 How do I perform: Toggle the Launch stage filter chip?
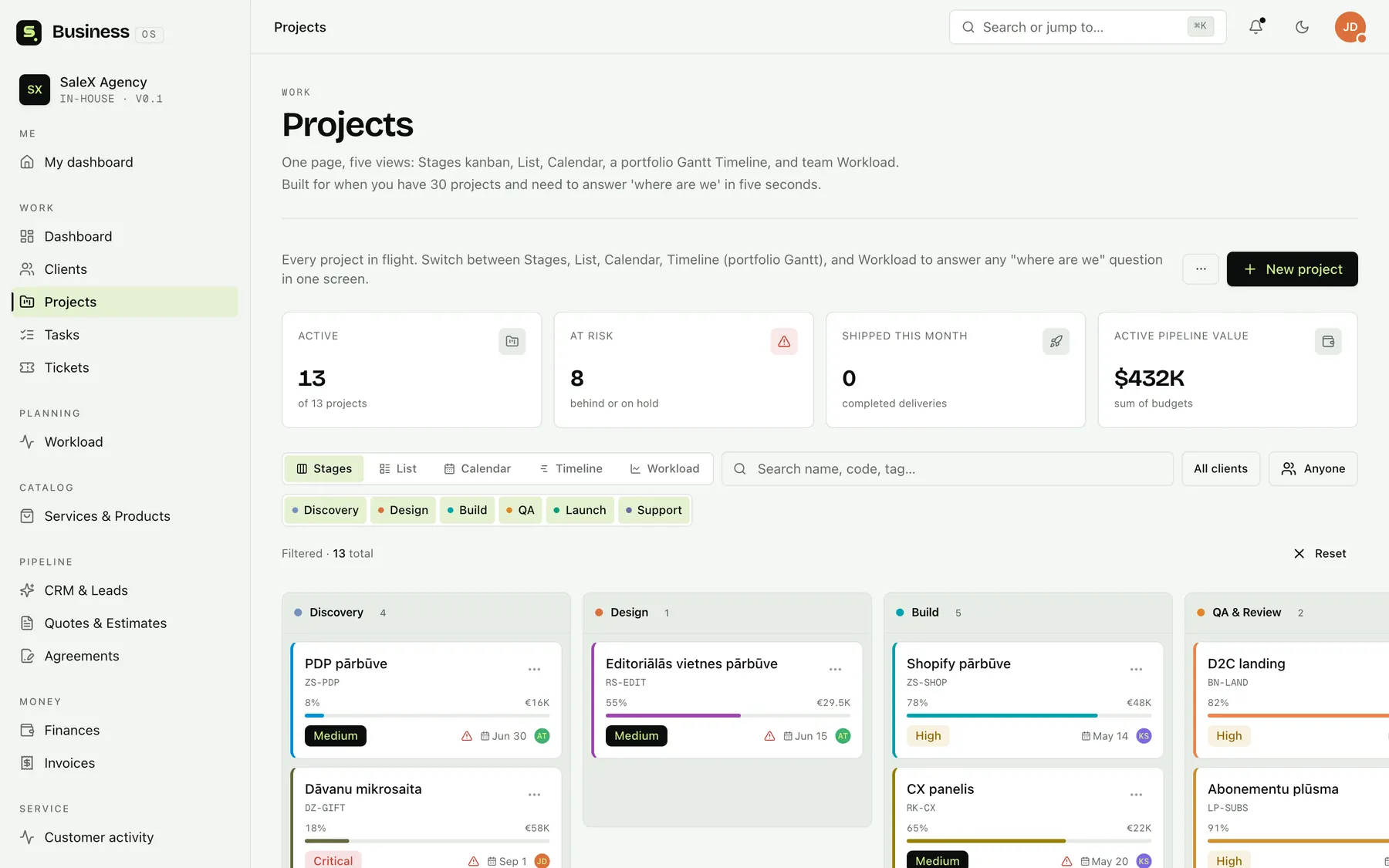(580, 510)
